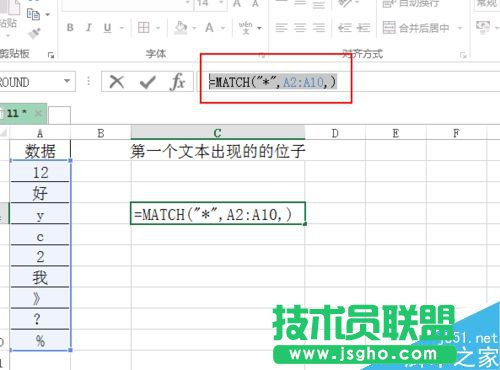Viewport: 500px width, 370px height.
Task: Decrease indent
Action: pyautogui.click(x=345, y=28)
